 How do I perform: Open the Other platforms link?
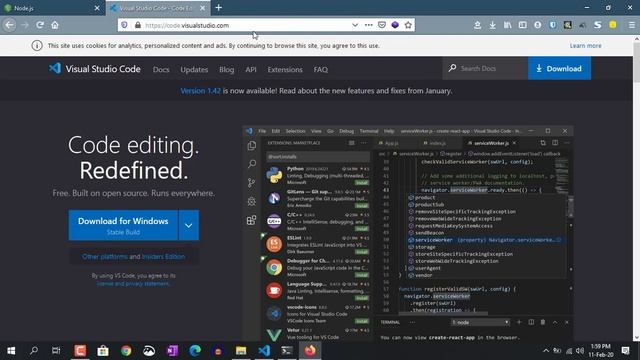click(x=105, y=256)
